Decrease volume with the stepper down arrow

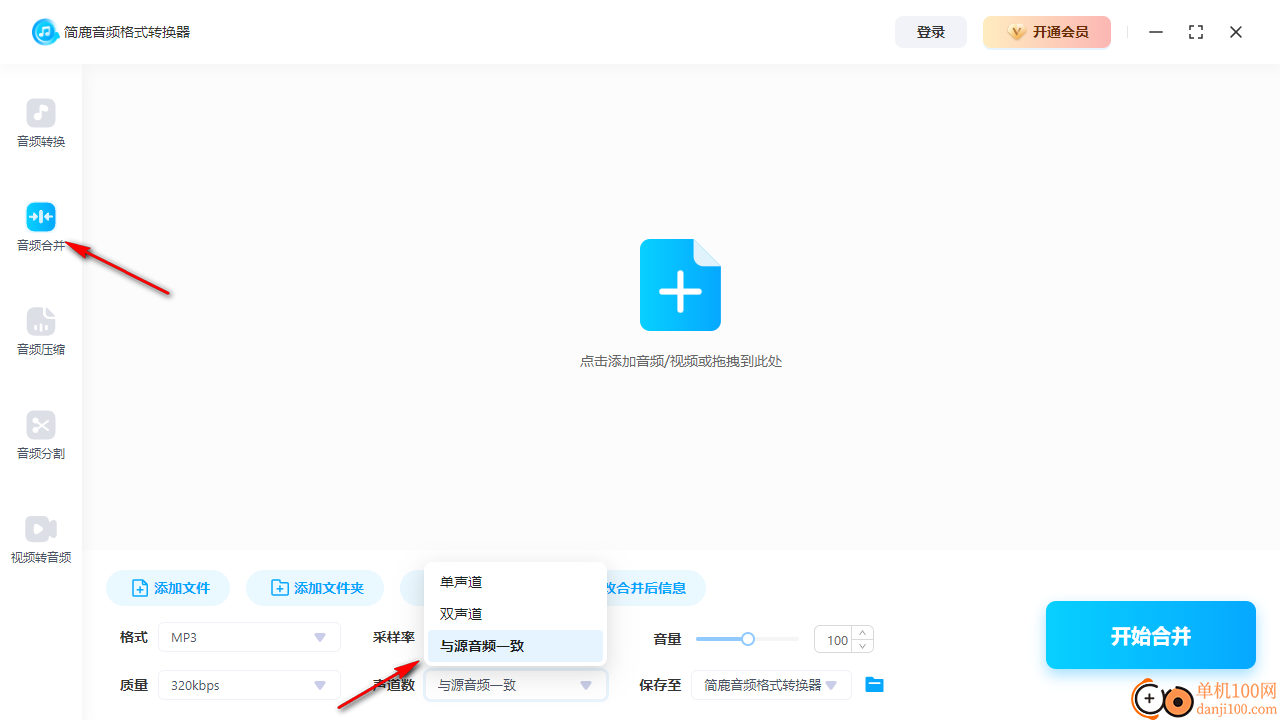(x=863, y=646)
